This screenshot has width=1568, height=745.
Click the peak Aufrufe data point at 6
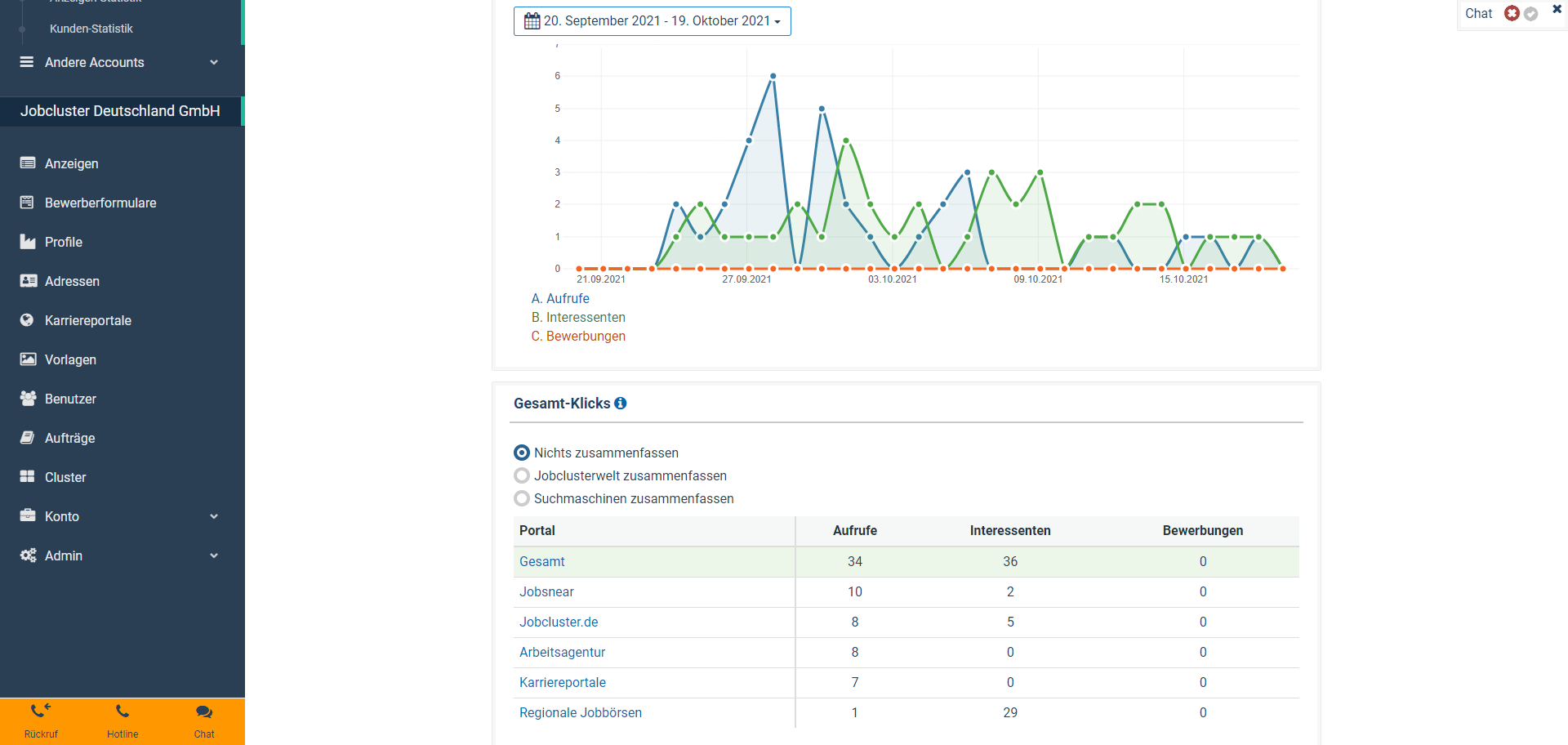[773, 76]
